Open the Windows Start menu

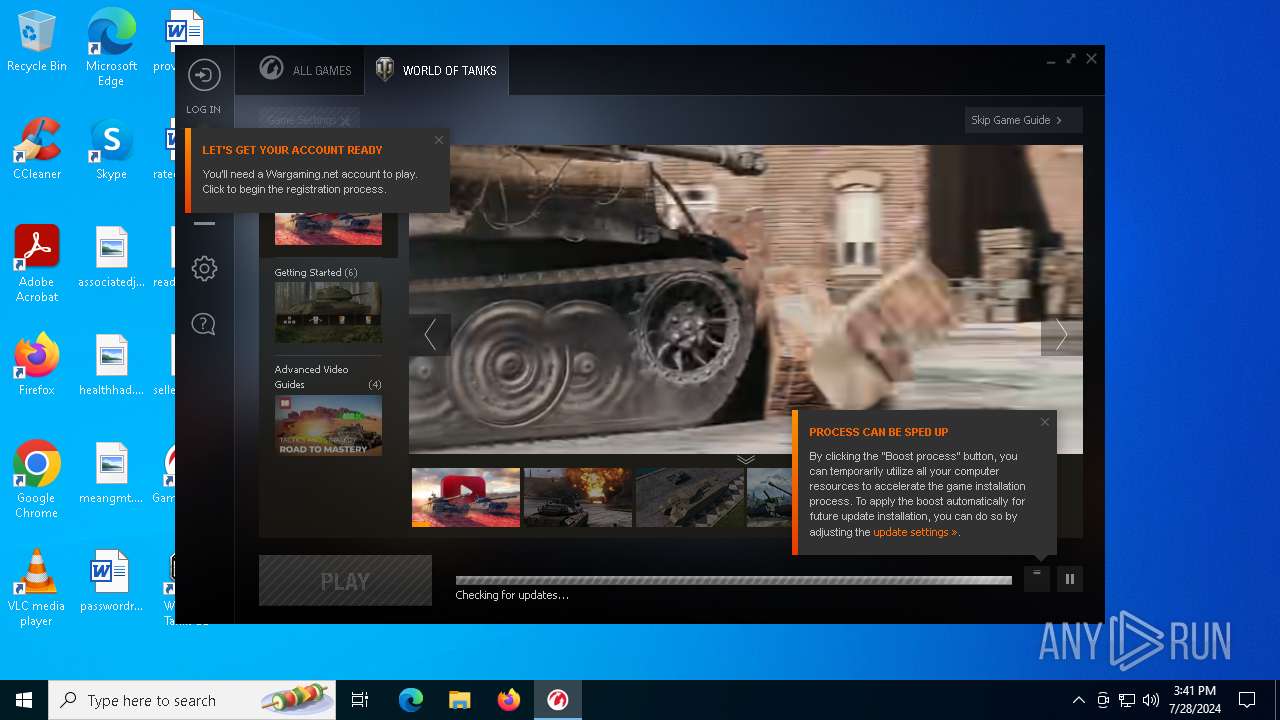click(24, 700)
